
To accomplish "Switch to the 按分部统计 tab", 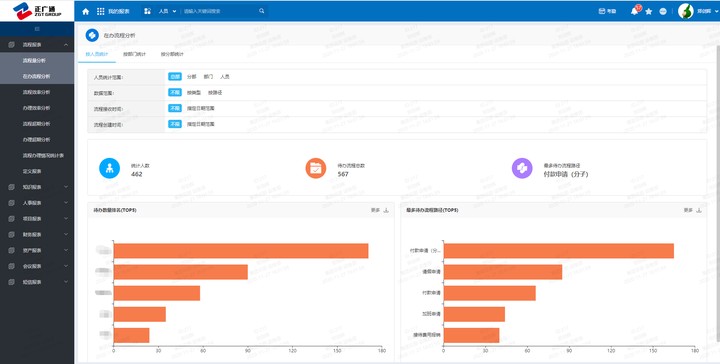I will 172,54.
